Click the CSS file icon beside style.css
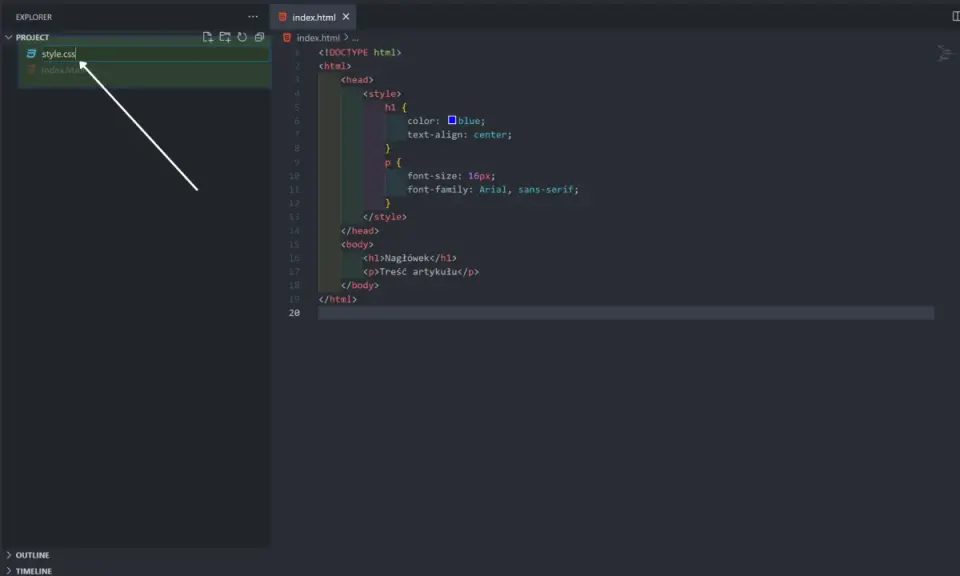Viewport: 960px width, 576px height. (x=31, y=54)
